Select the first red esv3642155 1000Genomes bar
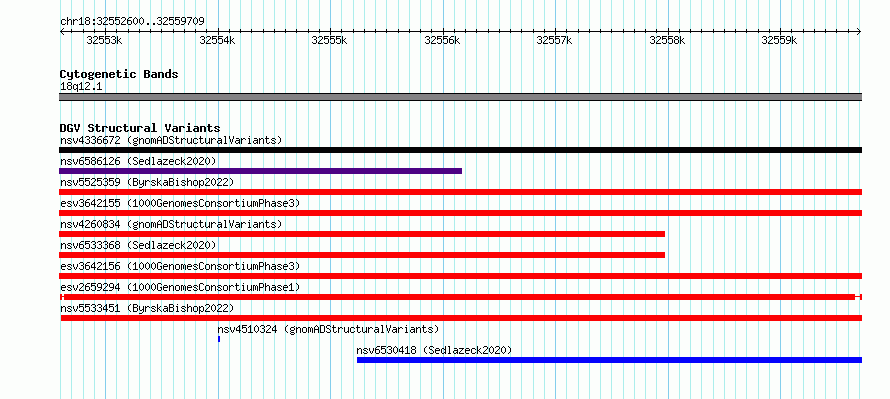Viewport: 890px width, 399px height. tap(460, 213)
